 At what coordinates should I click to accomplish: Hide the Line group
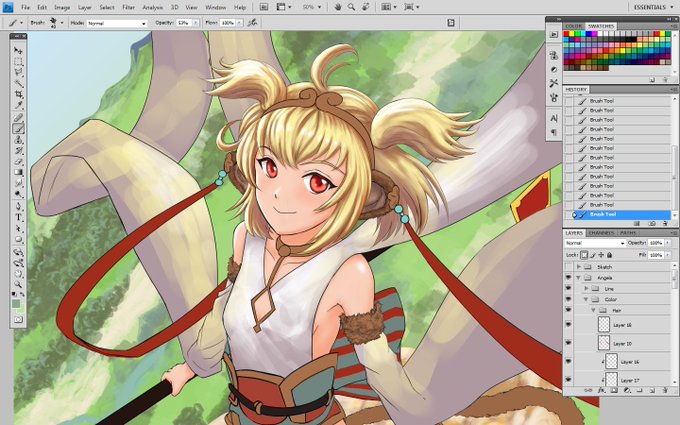(x=569, y=288)
